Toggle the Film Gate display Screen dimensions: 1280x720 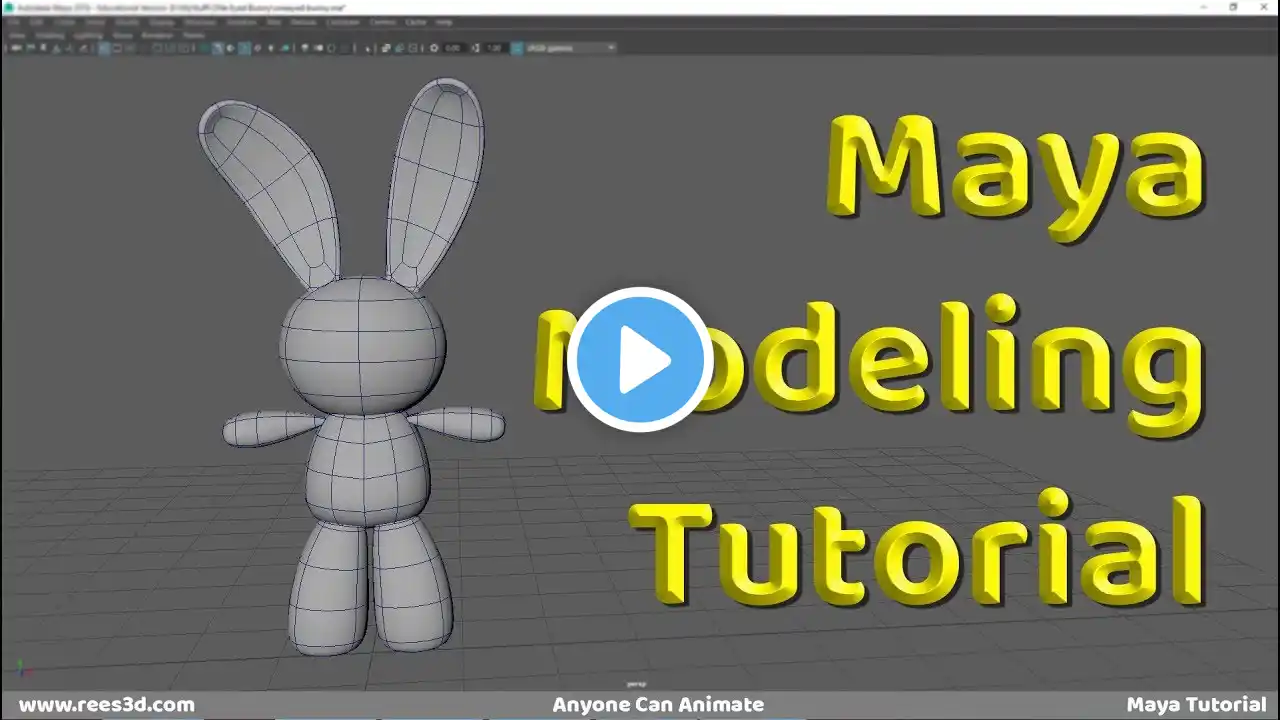(x=117, y=47)
